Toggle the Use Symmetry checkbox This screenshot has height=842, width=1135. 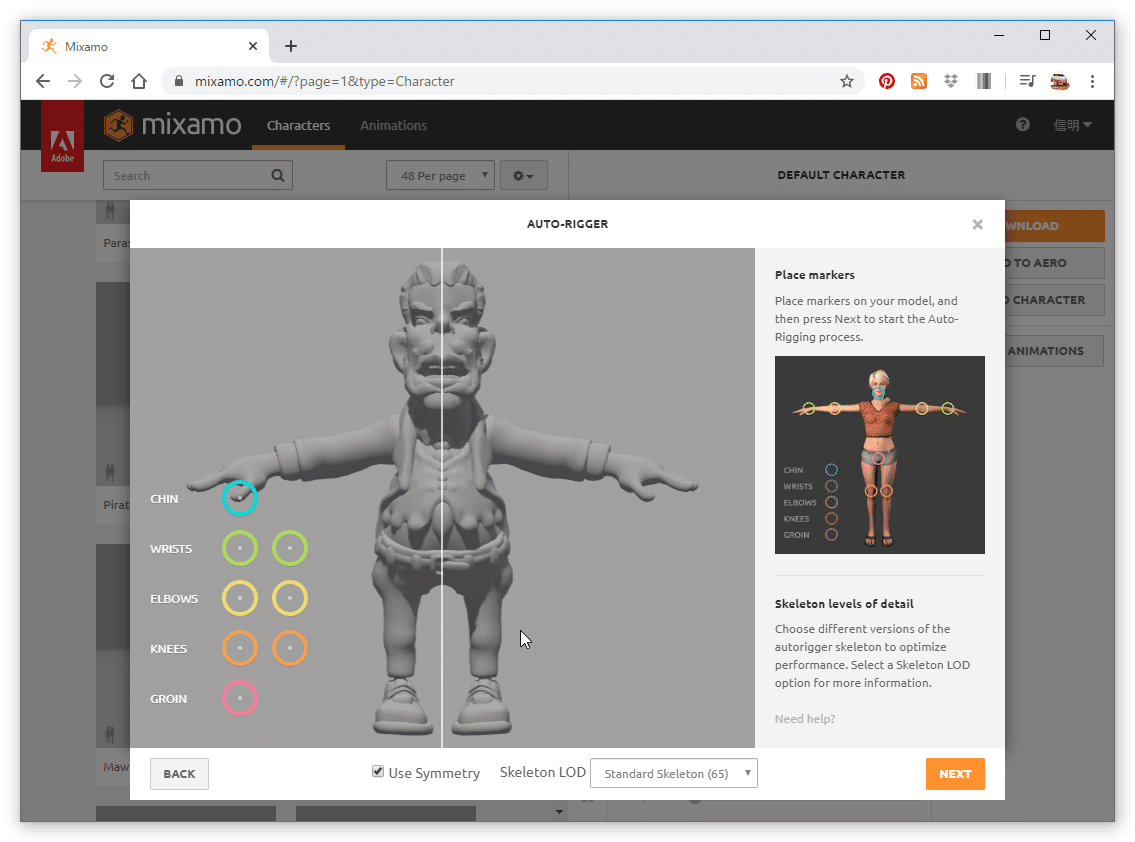(x=378, y=771)
